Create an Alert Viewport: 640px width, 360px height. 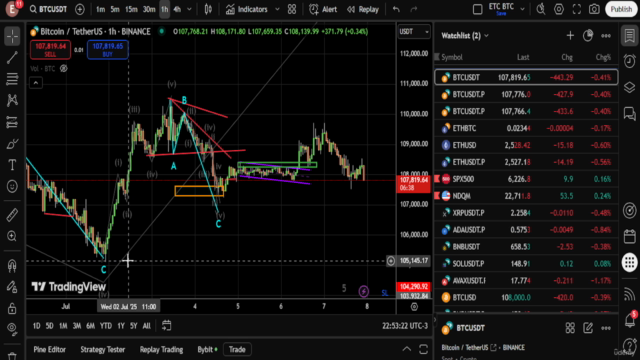[x=323, y=9]
